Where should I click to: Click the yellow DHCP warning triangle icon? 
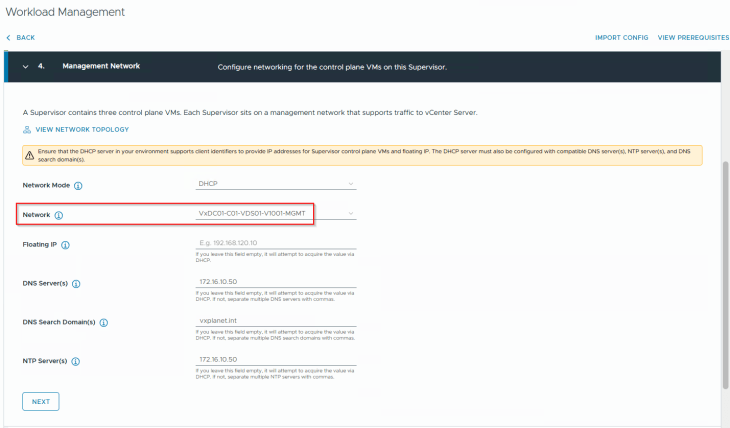click(30, 154)
